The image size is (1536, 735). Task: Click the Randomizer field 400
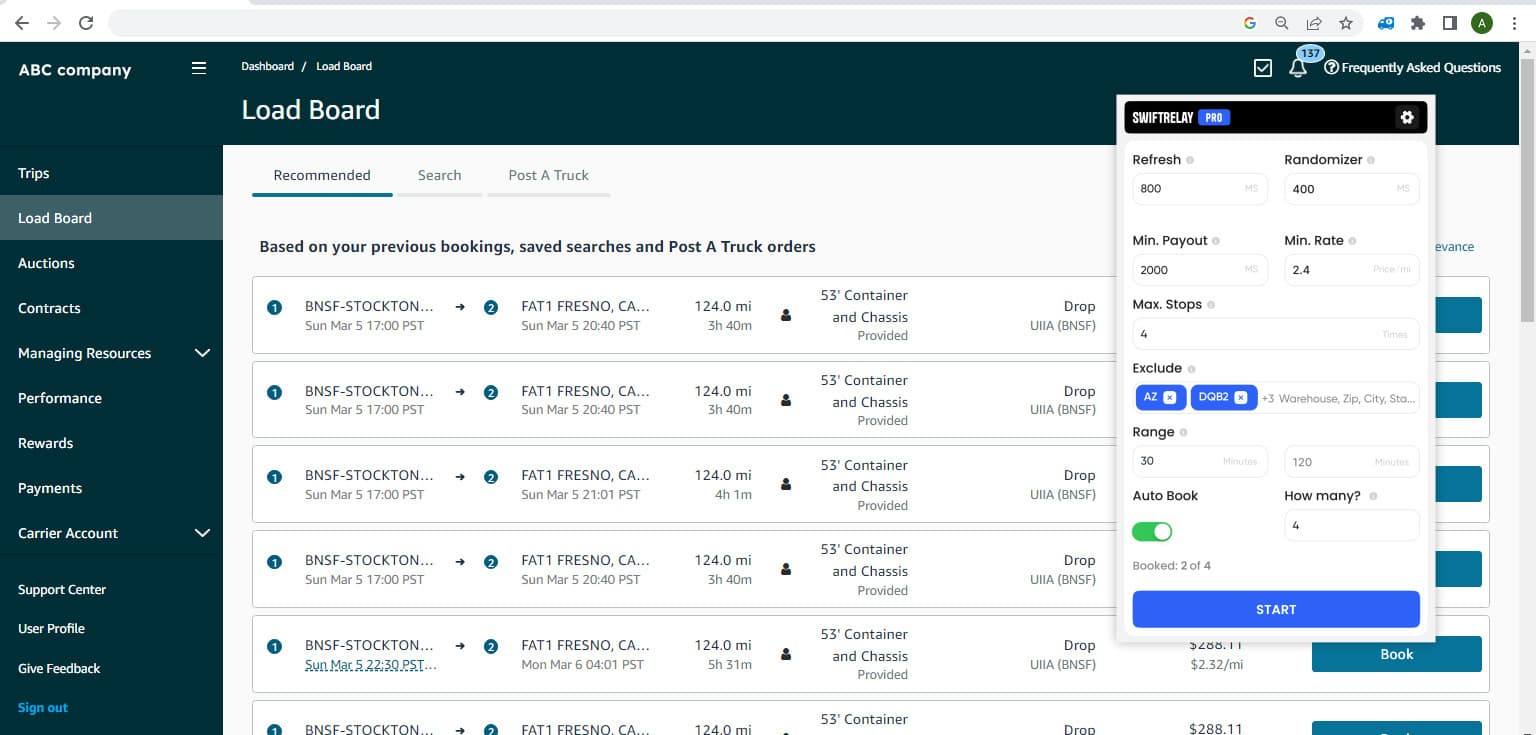point(1352,188)
